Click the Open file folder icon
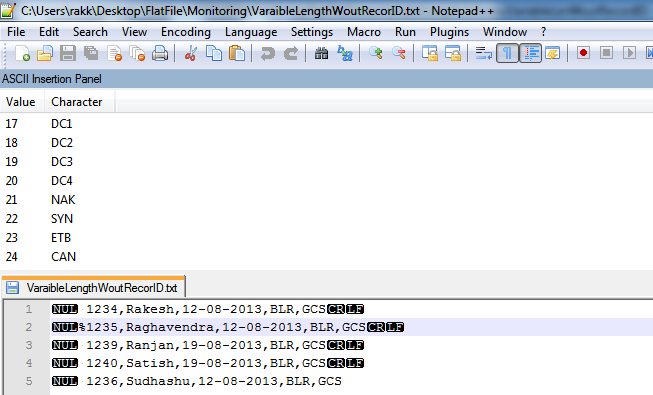The width and height of the screenshot is (653, 395). pyautogui.click(x=45, y=53)
